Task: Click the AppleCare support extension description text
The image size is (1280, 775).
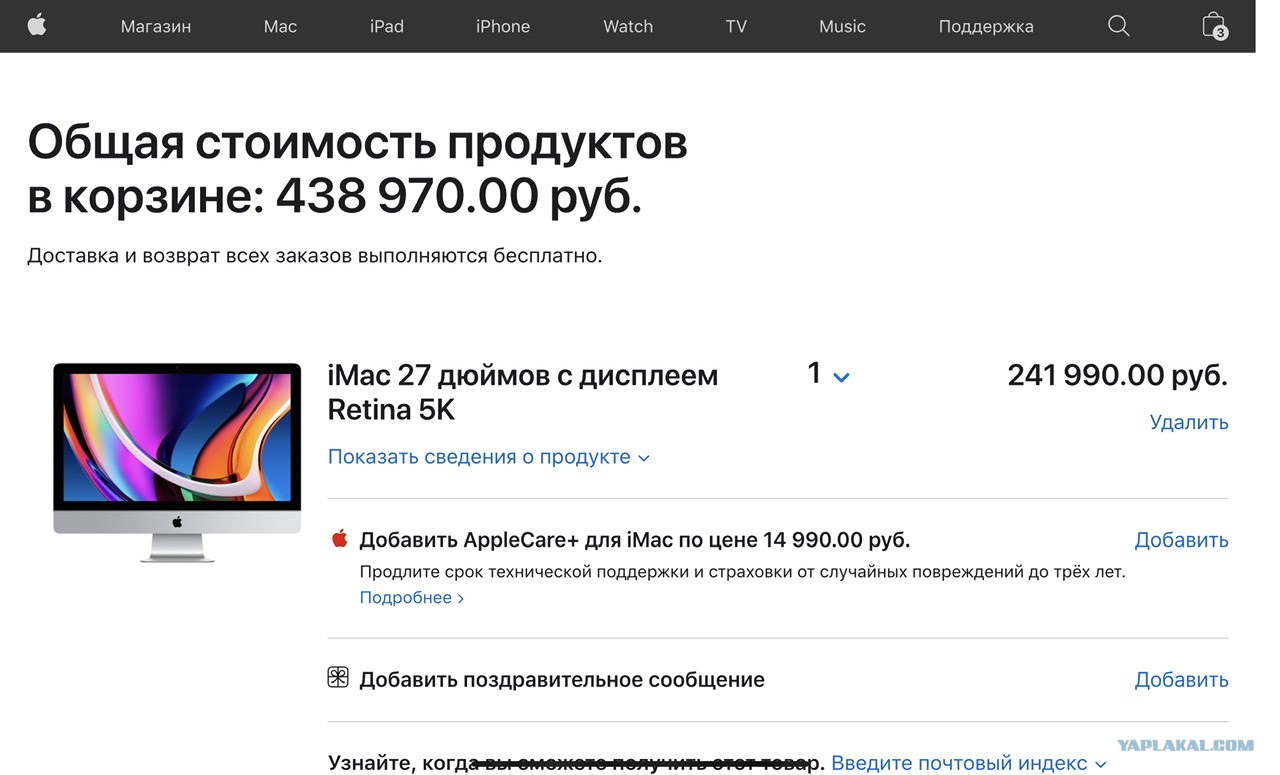Action: 742,572
